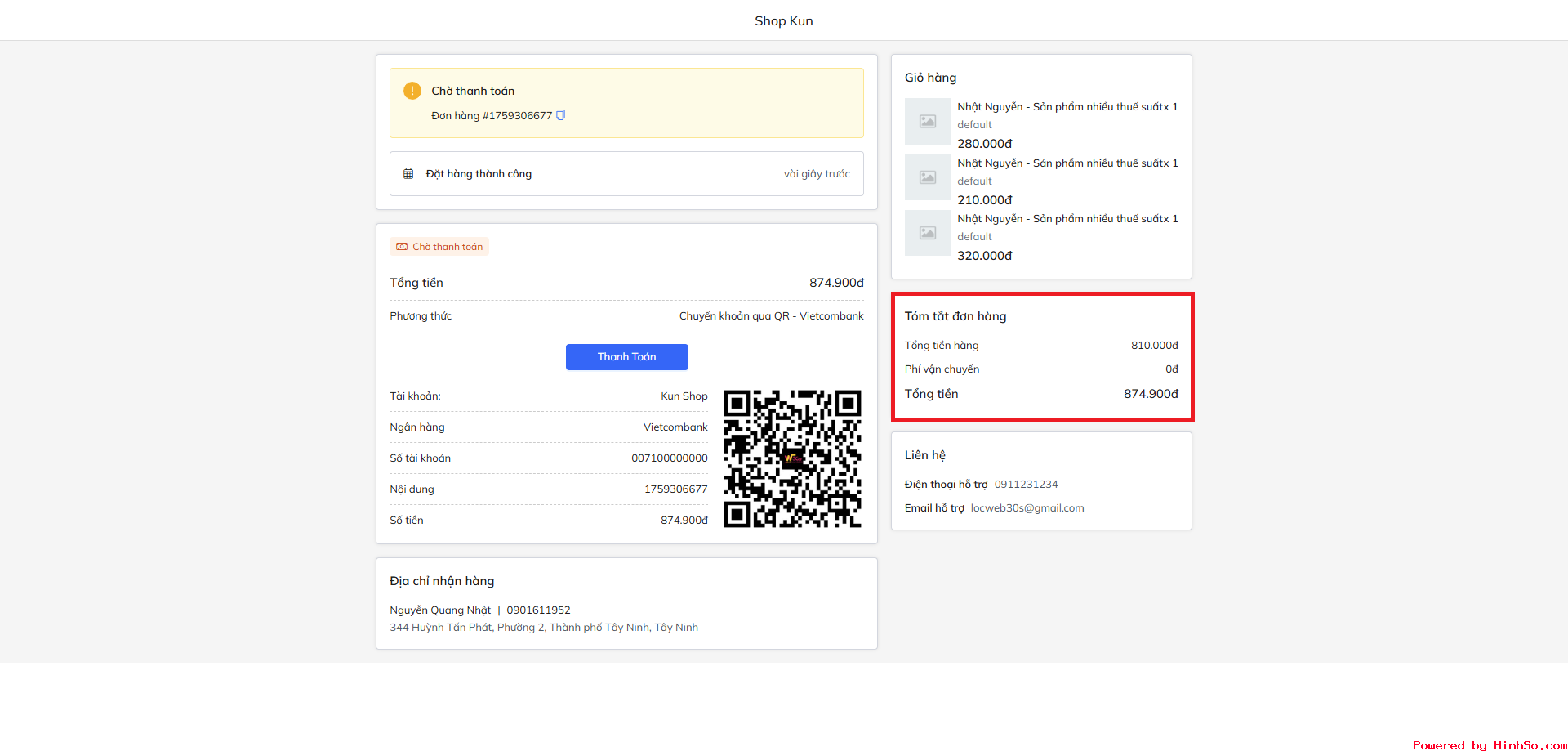Open product title above the 280.000đ price
This screenshot has height=751, width=1568.
(1067, 107)
